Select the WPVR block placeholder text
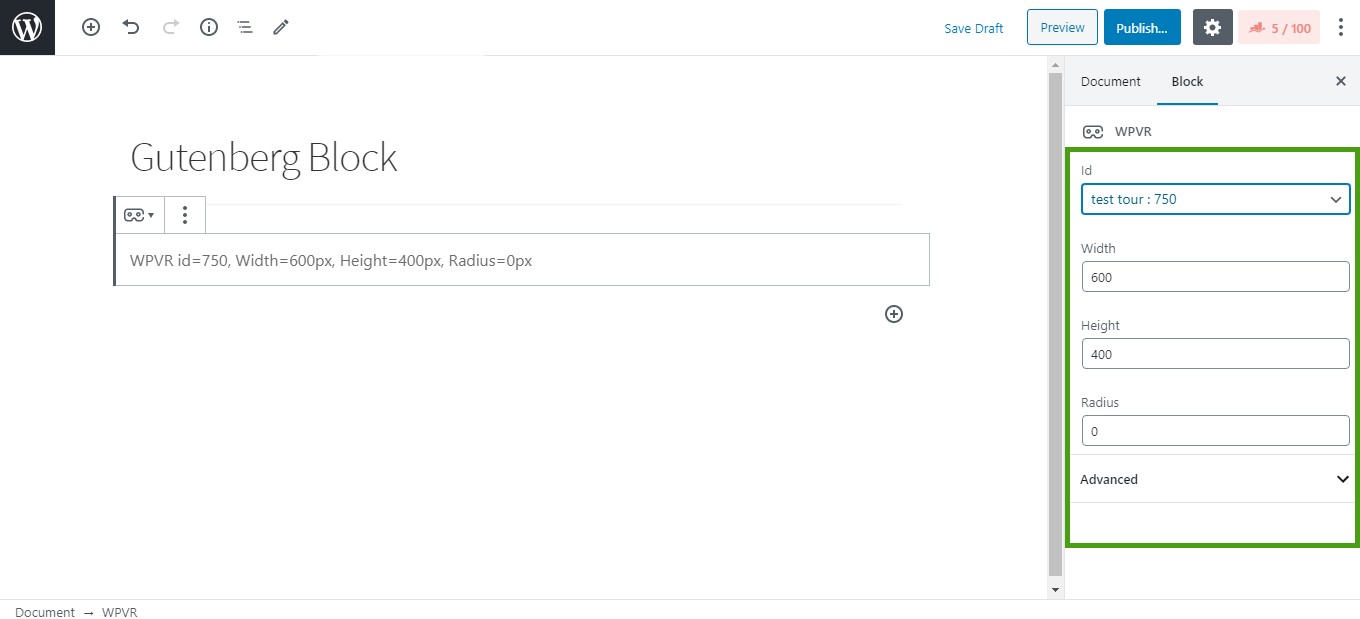 pos(331,260)
